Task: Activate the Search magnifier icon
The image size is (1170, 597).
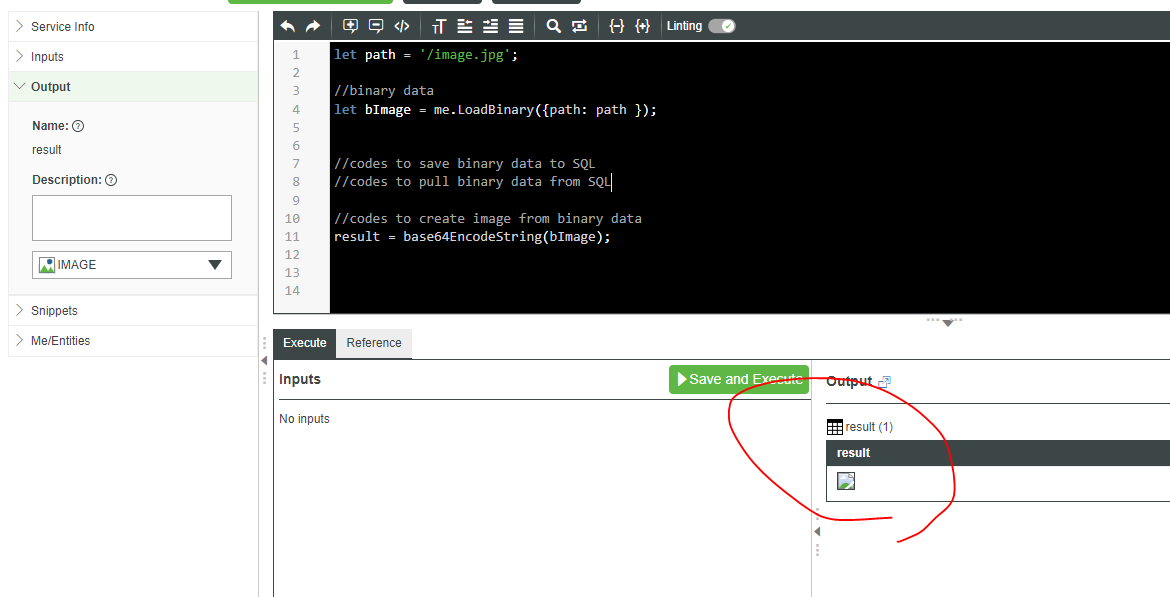Action: tap(553, 26)
